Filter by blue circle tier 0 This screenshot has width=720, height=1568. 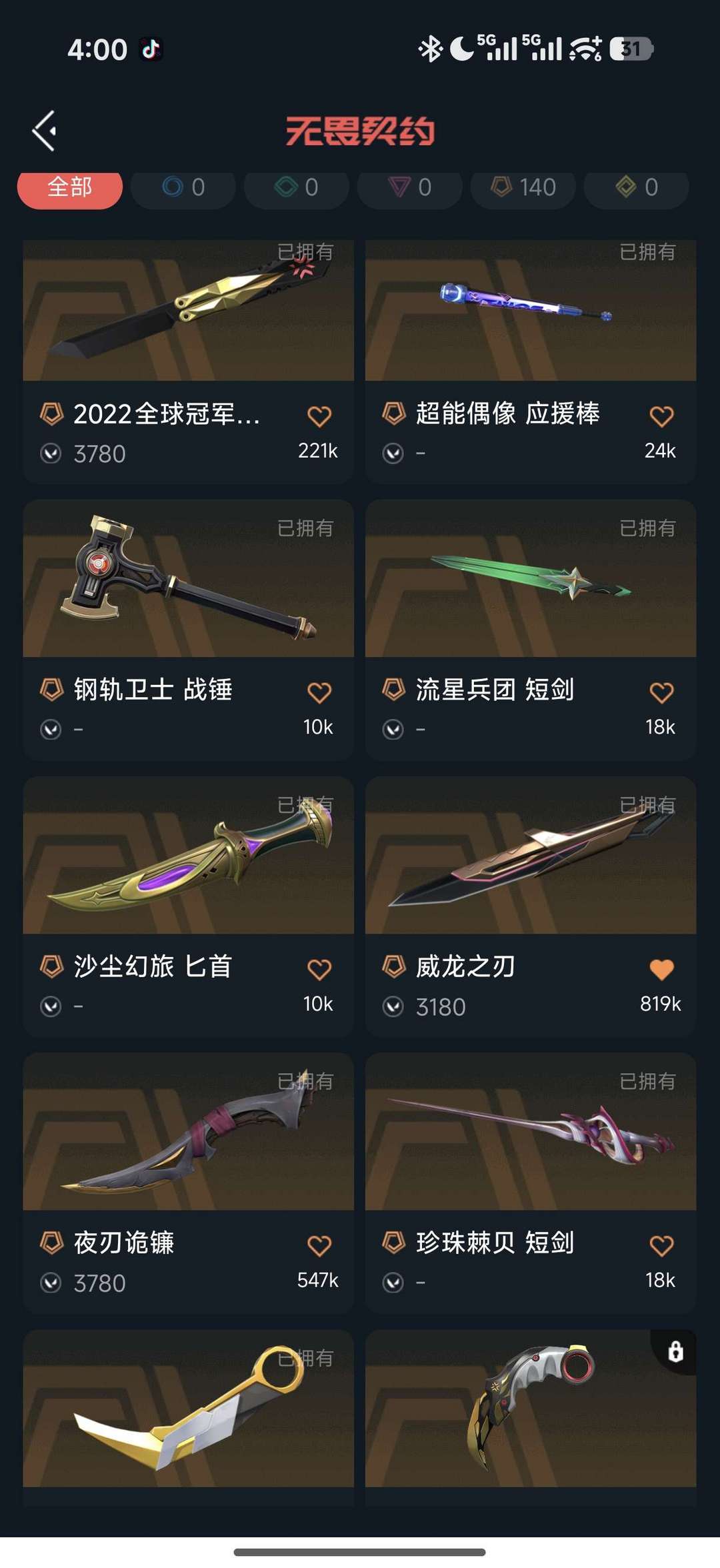[x=183, y=189]
